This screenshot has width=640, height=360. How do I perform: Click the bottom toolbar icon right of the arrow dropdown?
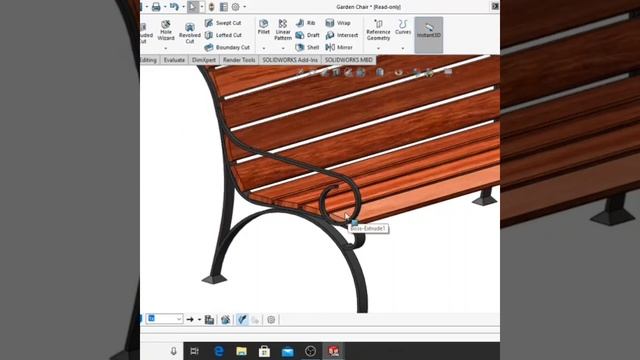(209, 320)
